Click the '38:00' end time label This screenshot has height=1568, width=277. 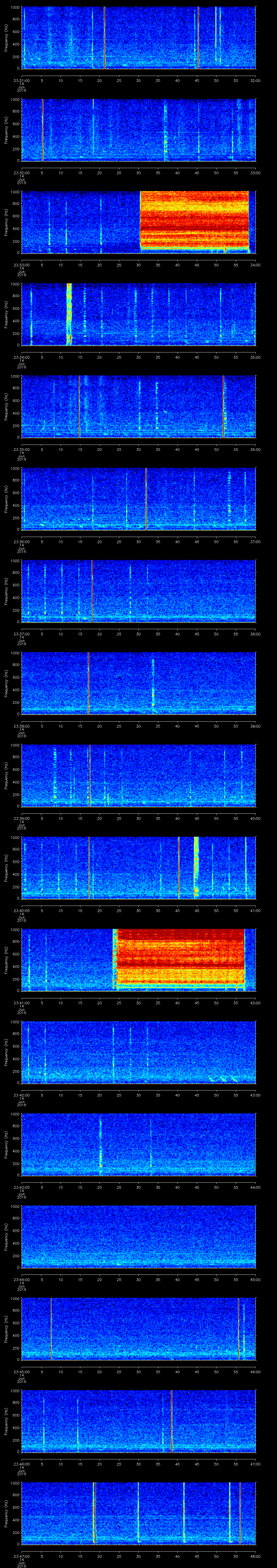click(x=255, y=634)
